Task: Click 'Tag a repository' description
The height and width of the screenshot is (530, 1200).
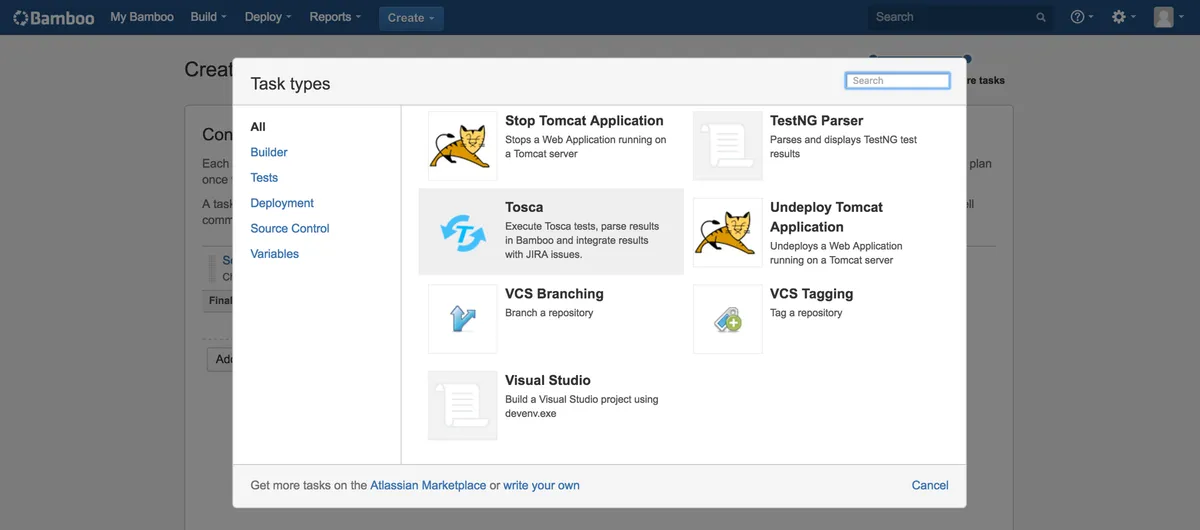Action: pos(806,313)
